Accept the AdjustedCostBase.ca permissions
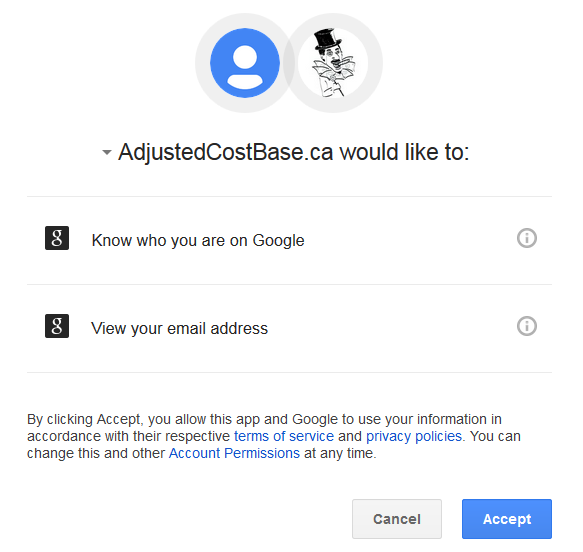 click(507, 519)
